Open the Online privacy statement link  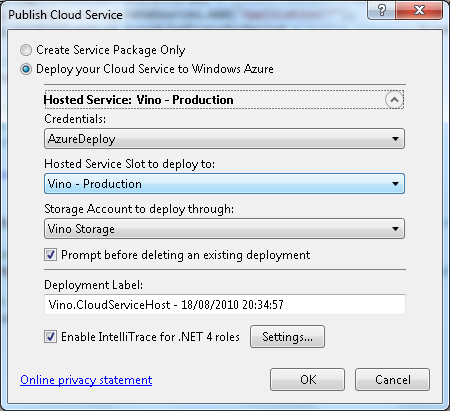[x=86, y=380]
